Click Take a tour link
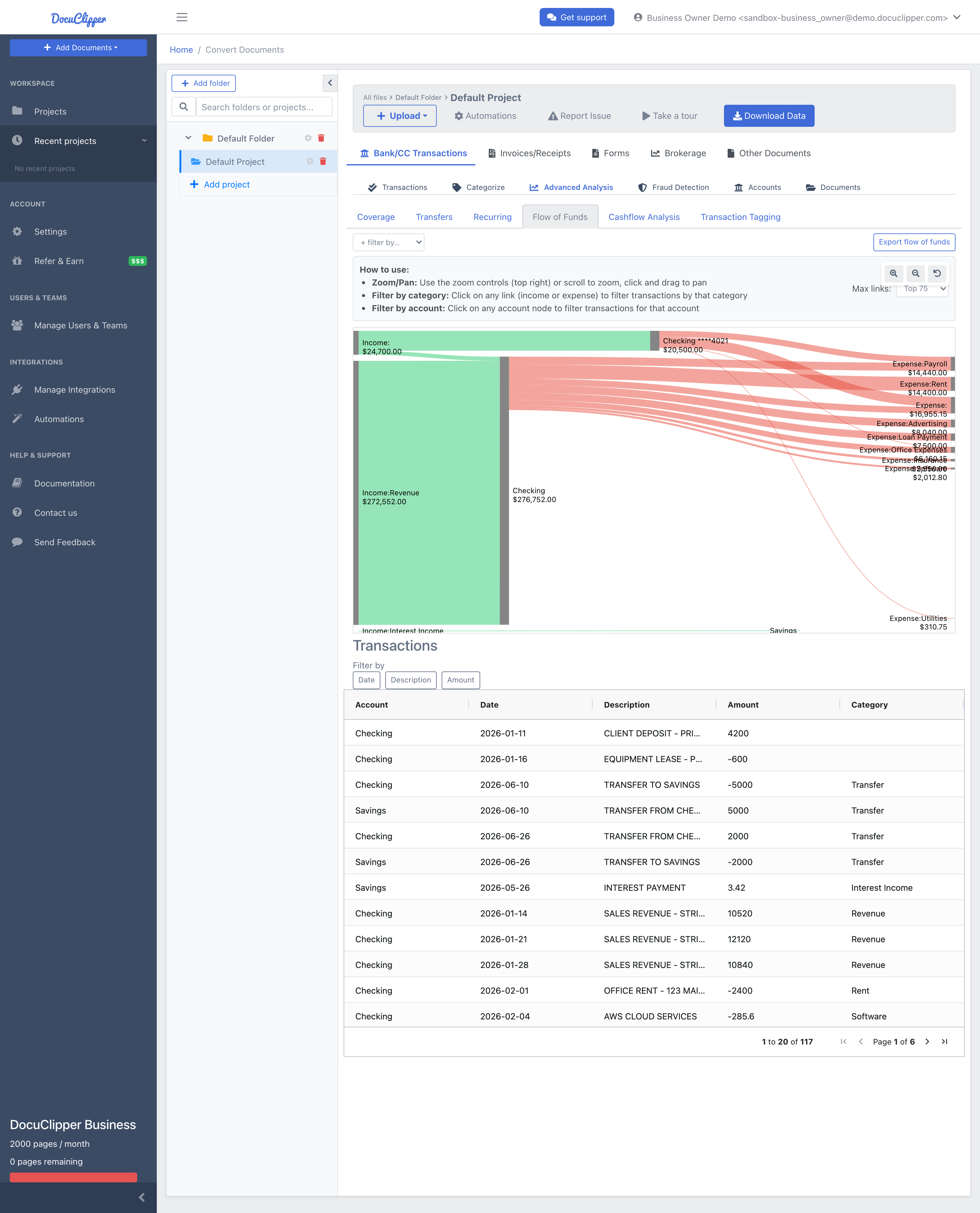Viewport: 980px width, 1213px height. coord(669,116)
